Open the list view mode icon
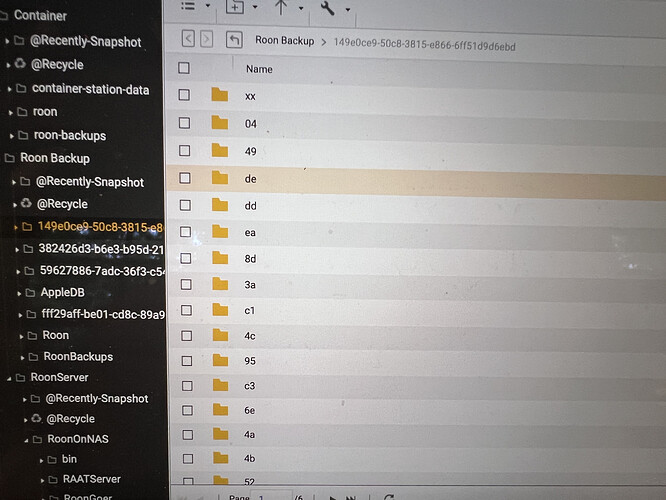This screenshot has height=500, width=666. pyautogui.click(x=188, y=6)
